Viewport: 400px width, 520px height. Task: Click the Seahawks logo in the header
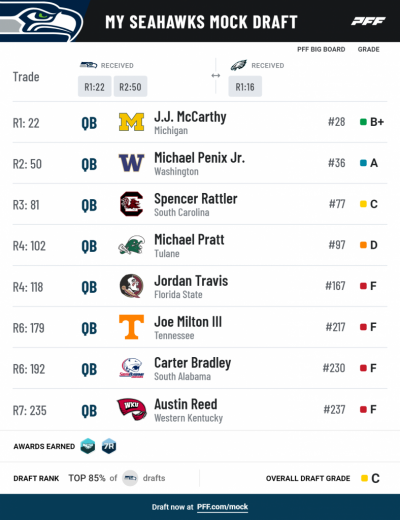tap(42, 21)
